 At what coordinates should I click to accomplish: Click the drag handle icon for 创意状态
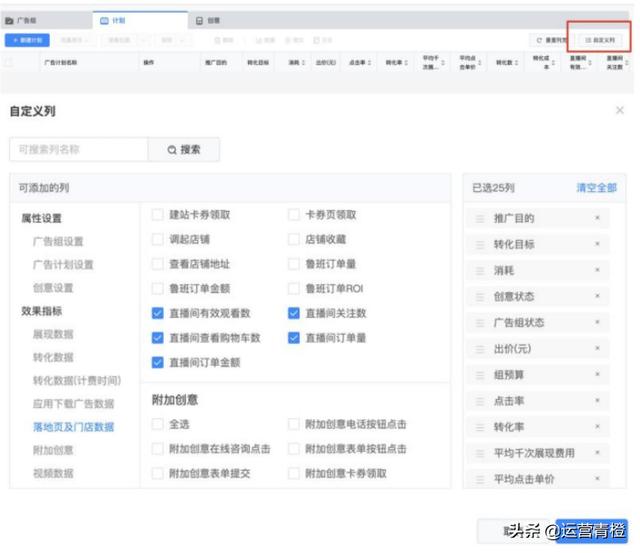point(479,296)
